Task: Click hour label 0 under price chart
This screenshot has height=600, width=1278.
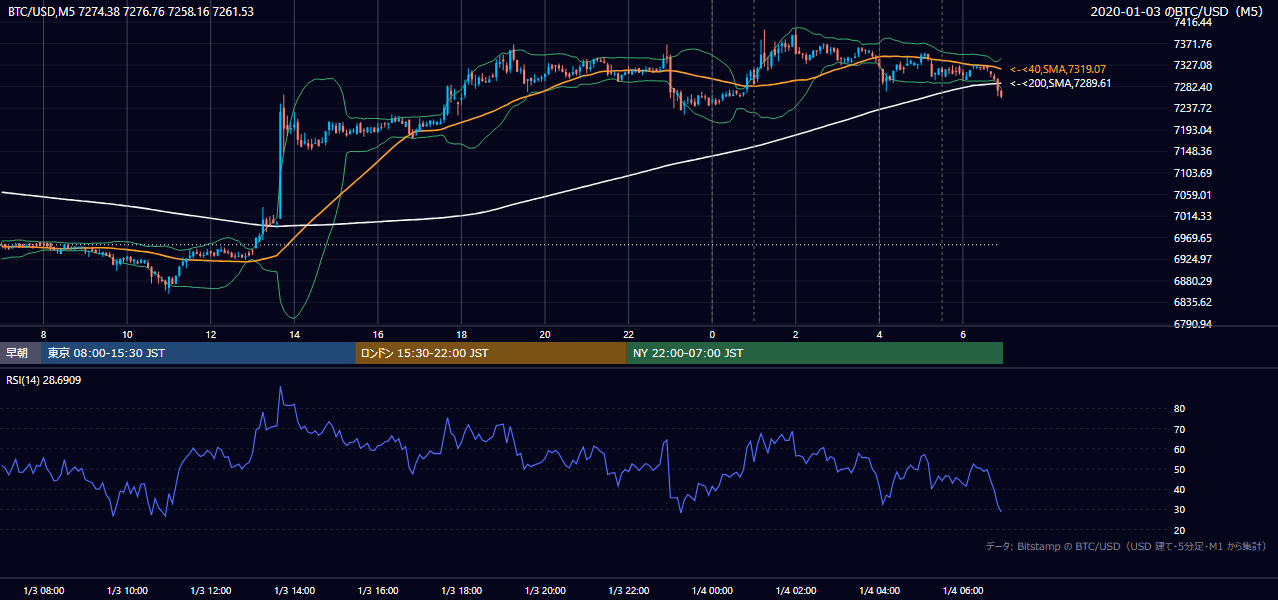Action: click(712, 334)
